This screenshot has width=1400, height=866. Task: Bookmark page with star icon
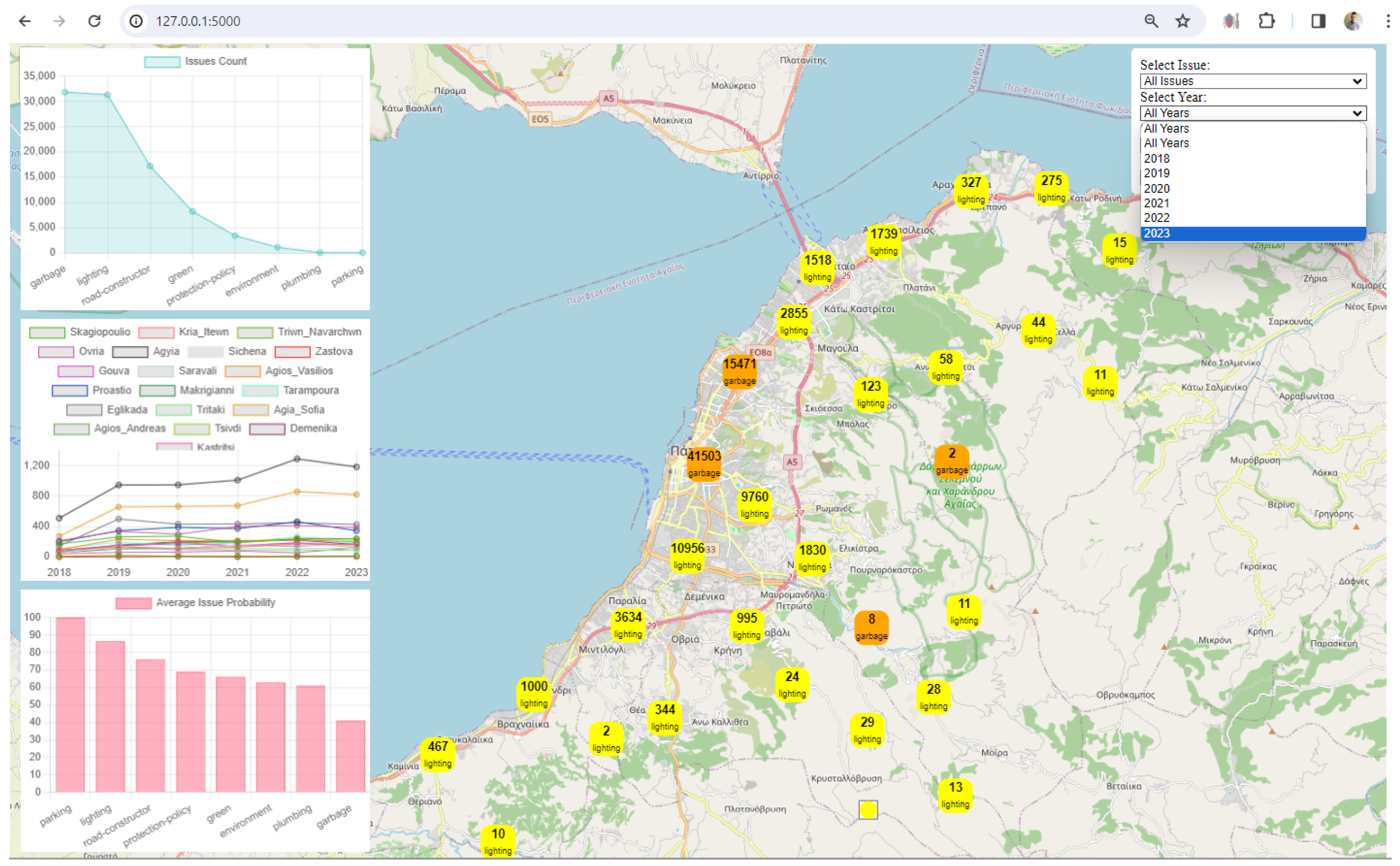point(1183,21)
